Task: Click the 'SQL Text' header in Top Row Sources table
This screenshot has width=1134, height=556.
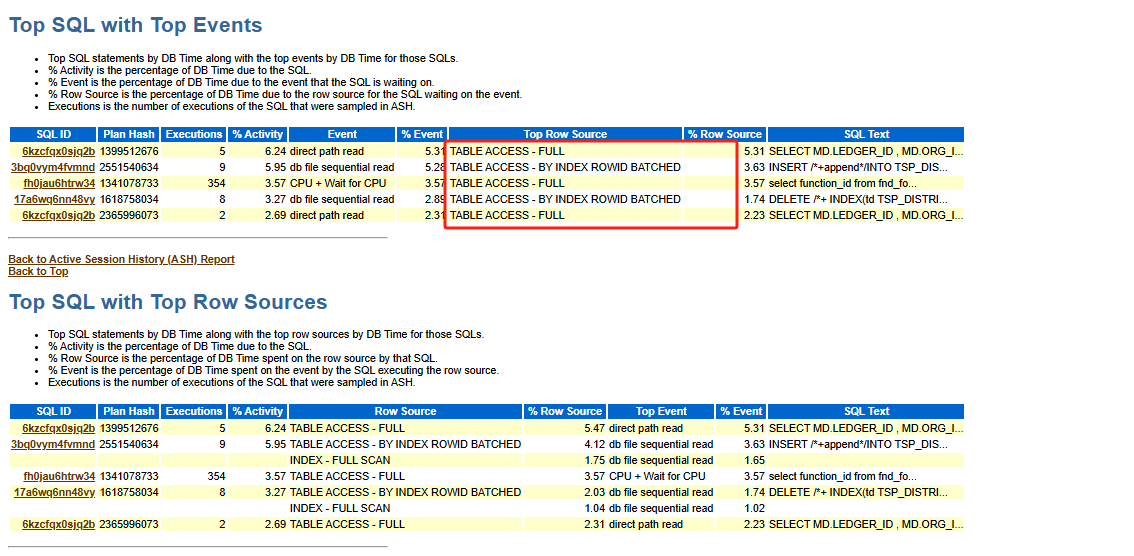Action: click(866, 411)
